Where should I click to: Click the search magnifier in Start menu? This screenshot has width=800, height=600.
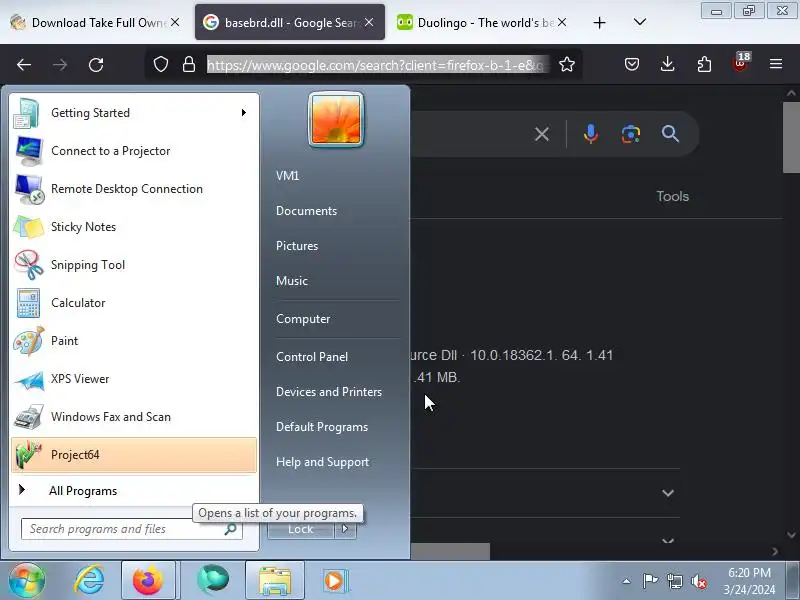(x=231, y=529)
